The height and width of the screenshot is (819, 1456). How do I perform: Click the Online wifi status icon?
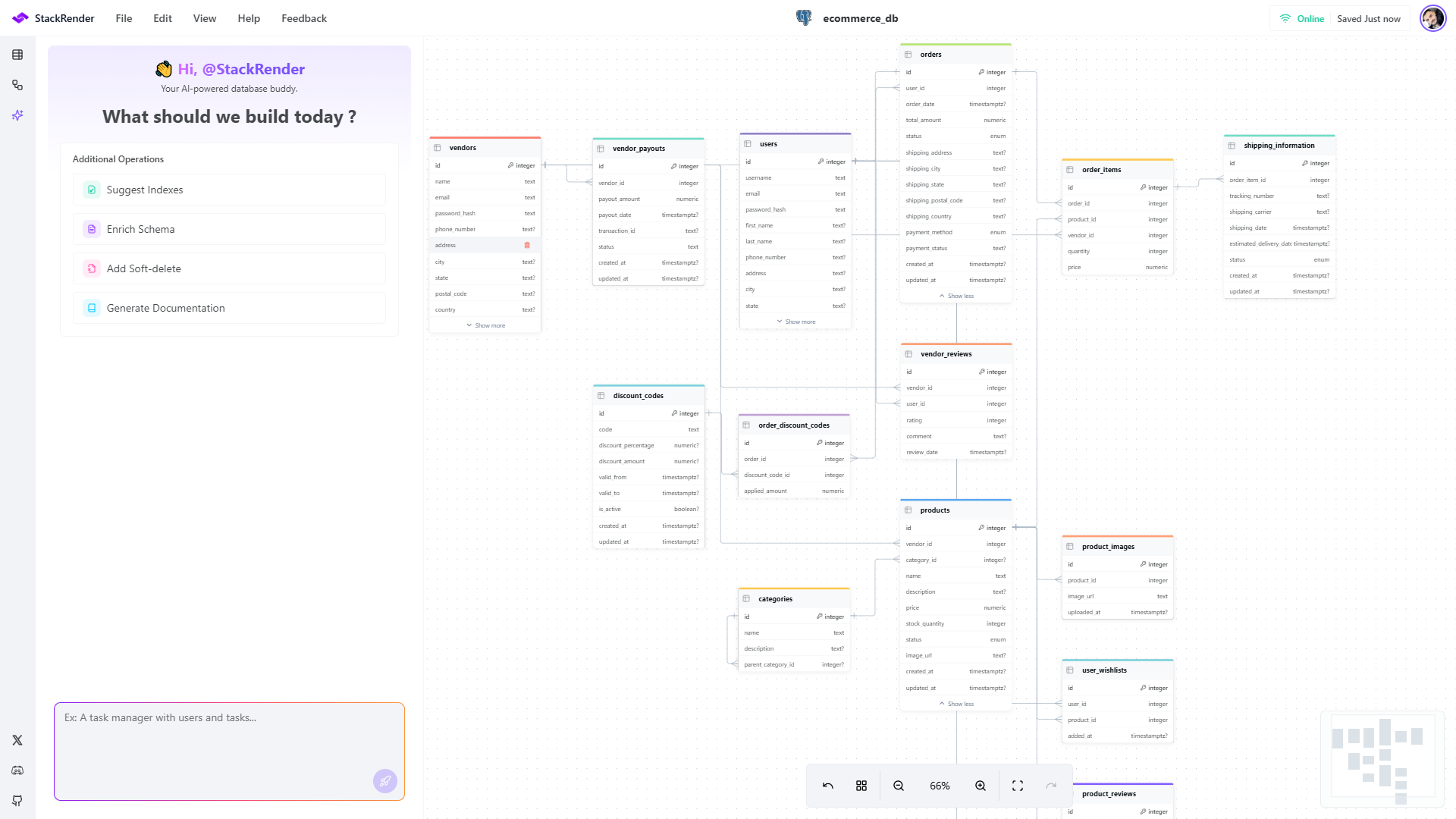[x=1285, y=19]
